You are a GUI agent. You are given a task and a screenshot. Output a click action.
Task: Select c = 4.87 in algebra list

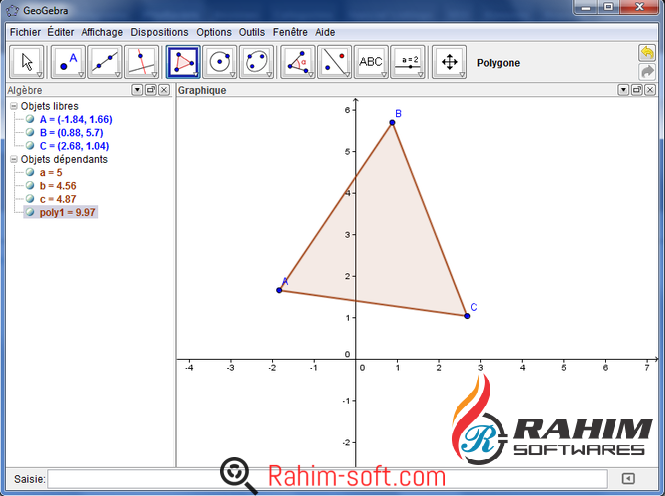point(58,199)
